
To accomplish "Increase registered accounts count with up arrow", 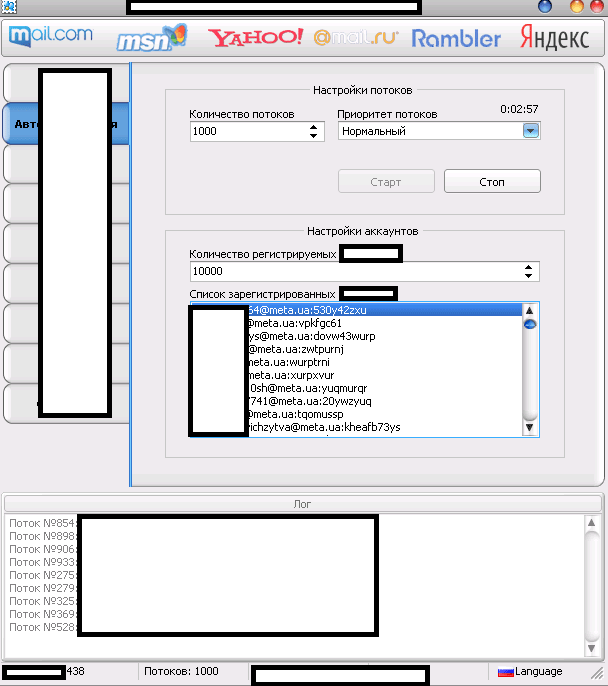I will click(528, 267).
